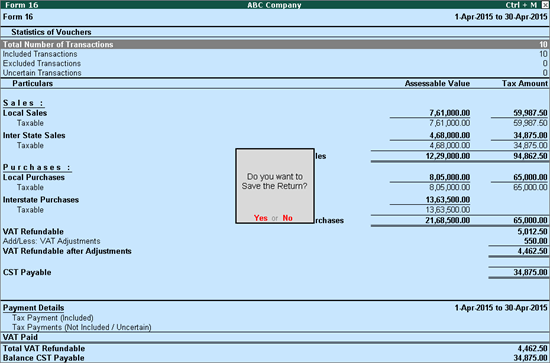
Task: Open Tax Payments (Not Included / Uncertain)
Action: [82, 327]
